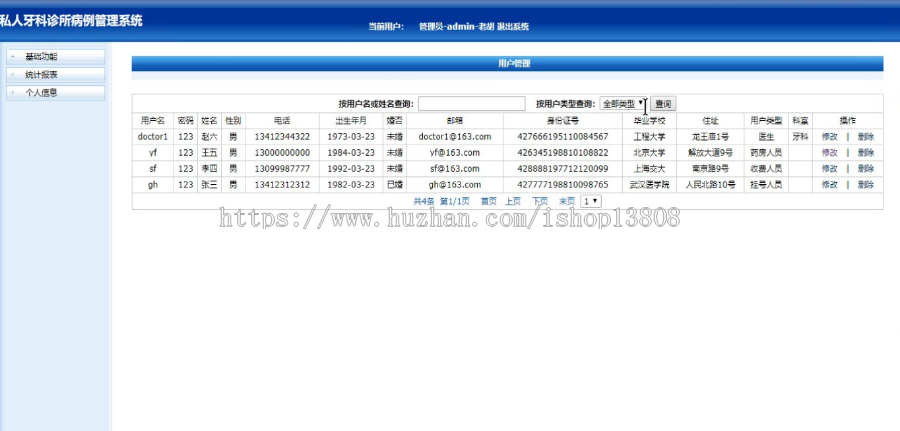This screenshot has height=431, width=900.
Task: Click phone number 13412344322
Action: click(x=282, y=137)
